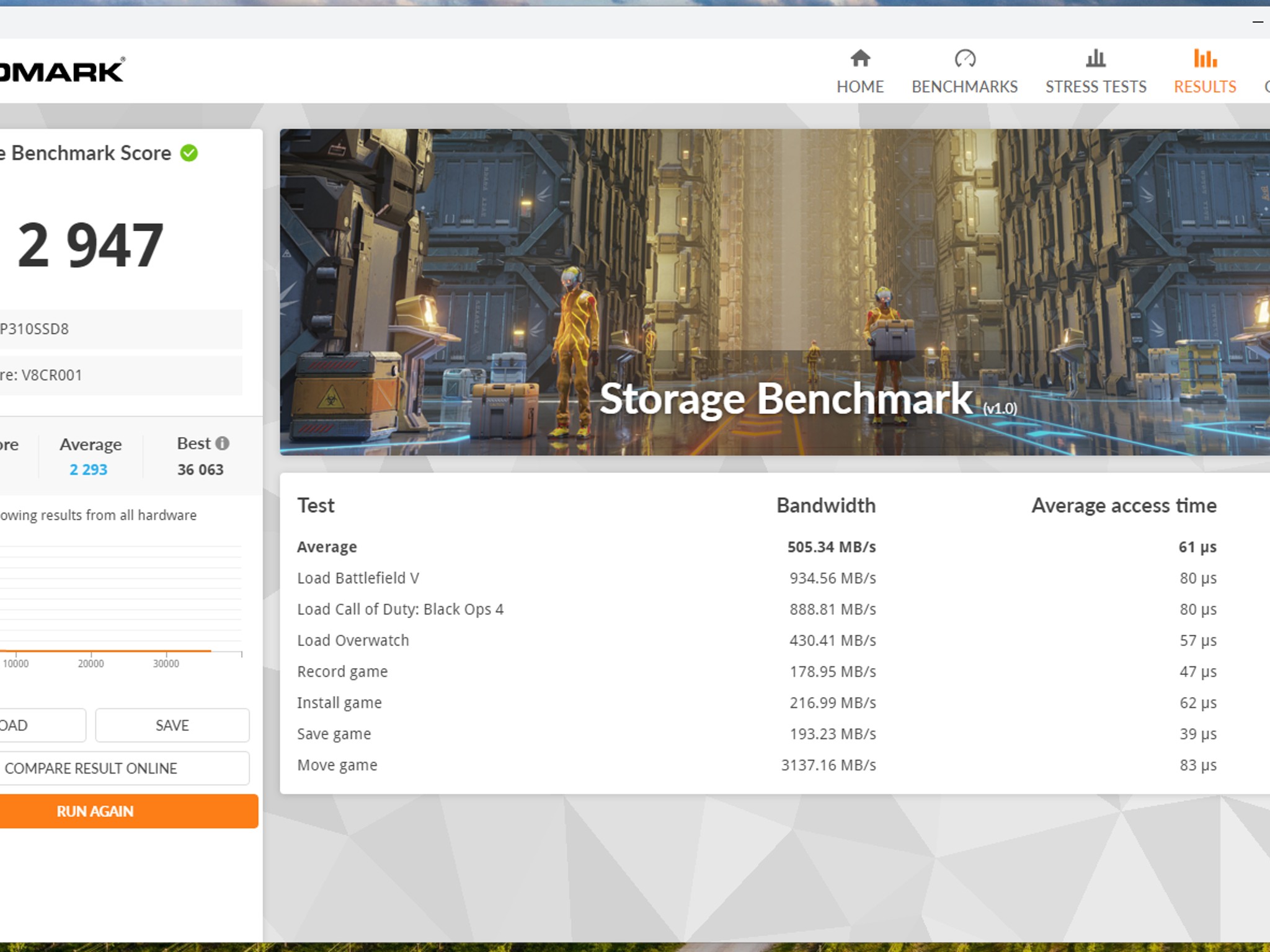Click the 216.99 MB/s bandwidth value
Viewport: 1270px width, 952px height.
coord(833,703)
